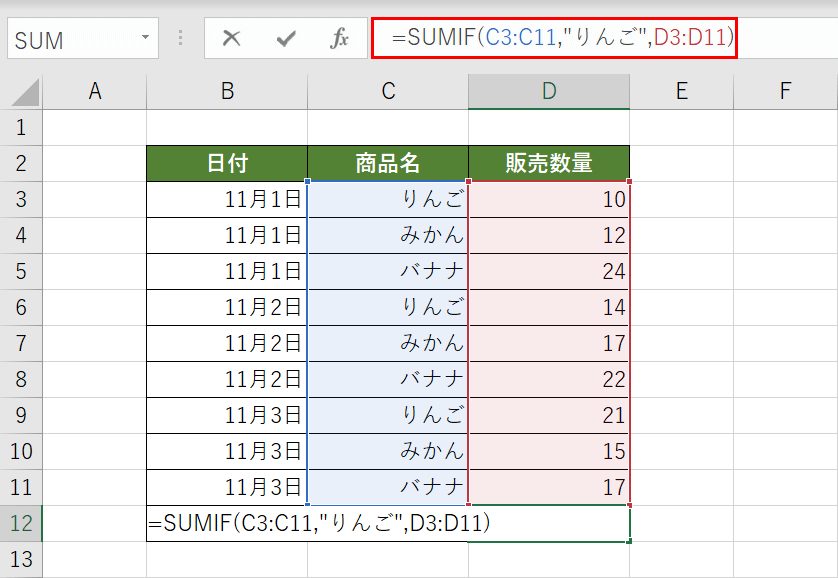Click the Insert Function (fx) icon
Viewport: 838px width, 578px height.
click(341, 39)
